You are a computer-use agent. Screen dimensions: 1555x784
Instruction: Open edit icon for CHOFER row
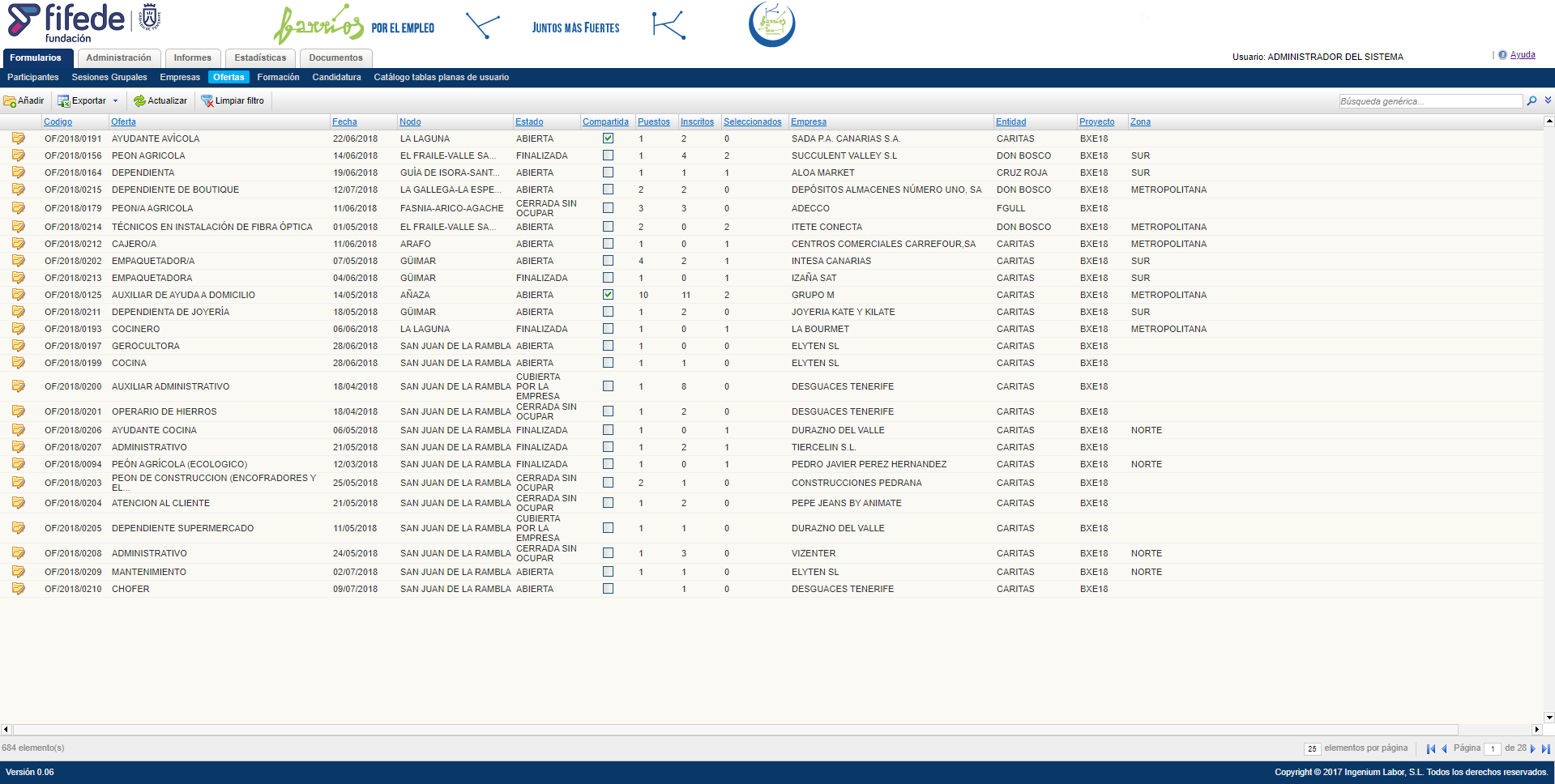[x=18, y=589]
